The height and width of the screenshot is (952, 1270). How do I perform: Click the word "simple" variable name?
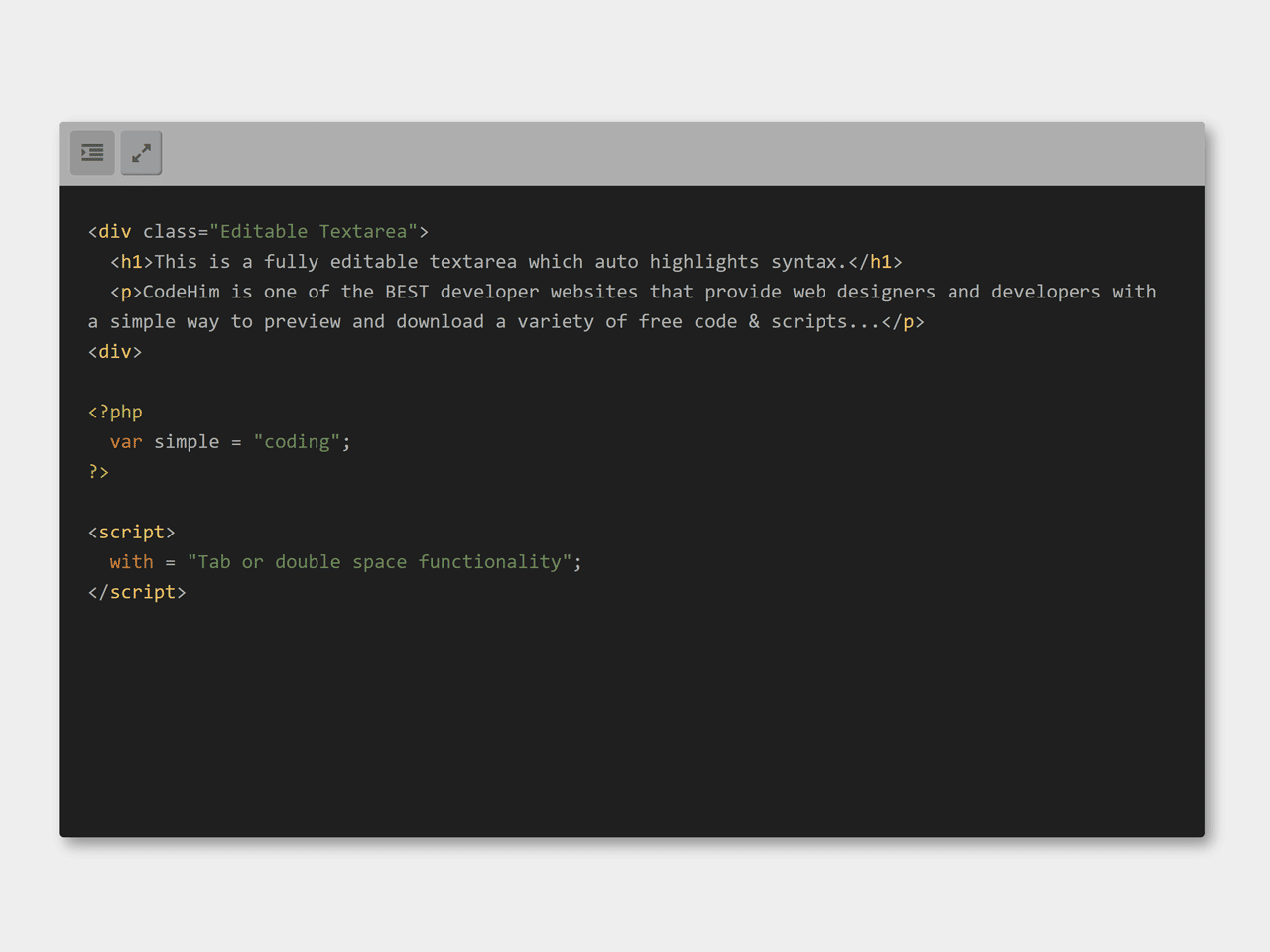187,442
